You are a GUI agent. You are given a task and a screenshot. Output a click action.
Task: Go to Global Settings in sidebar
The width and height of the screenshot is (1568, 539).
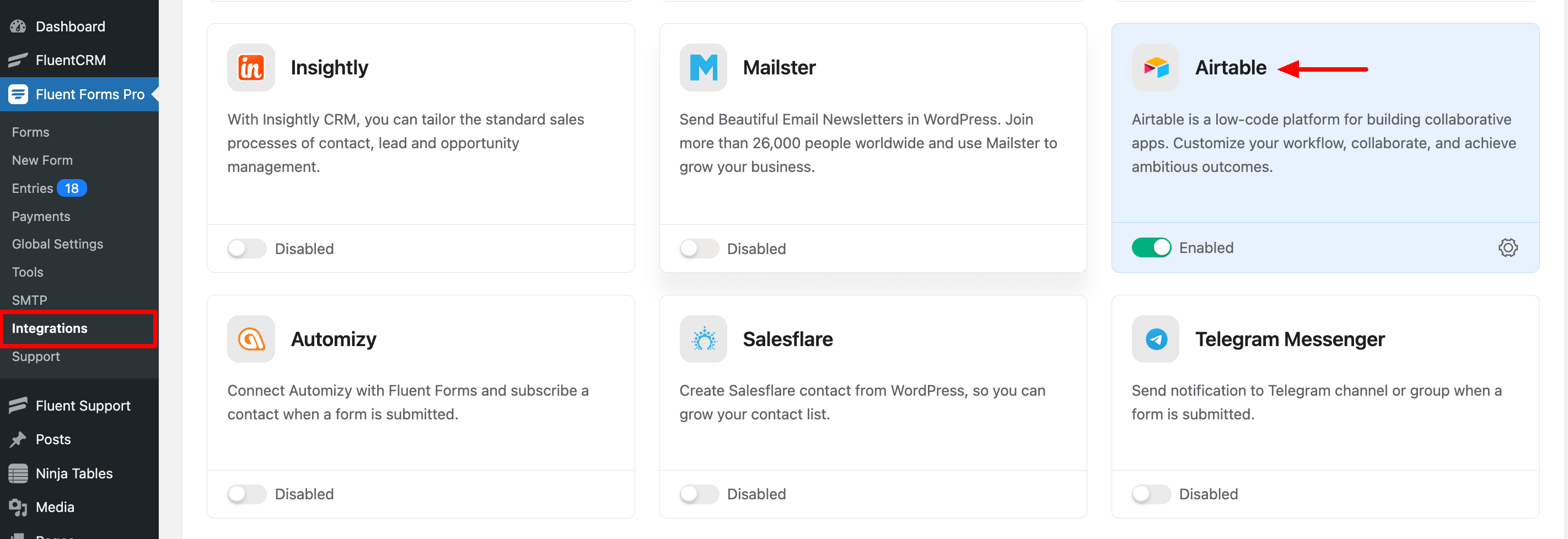click(x=58, y=244)
